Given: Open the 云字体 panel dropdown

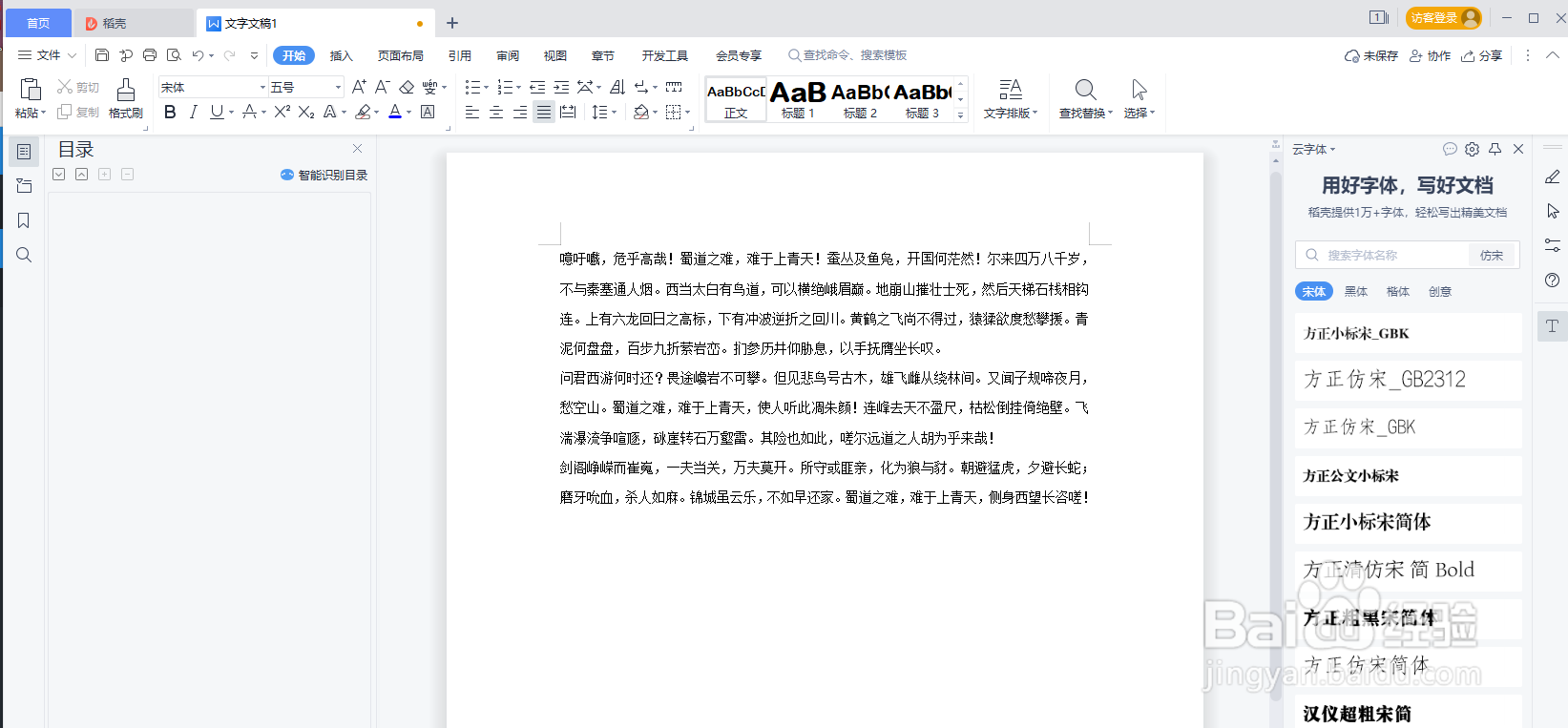Looking at the screenshot, I should [1314, 149].
